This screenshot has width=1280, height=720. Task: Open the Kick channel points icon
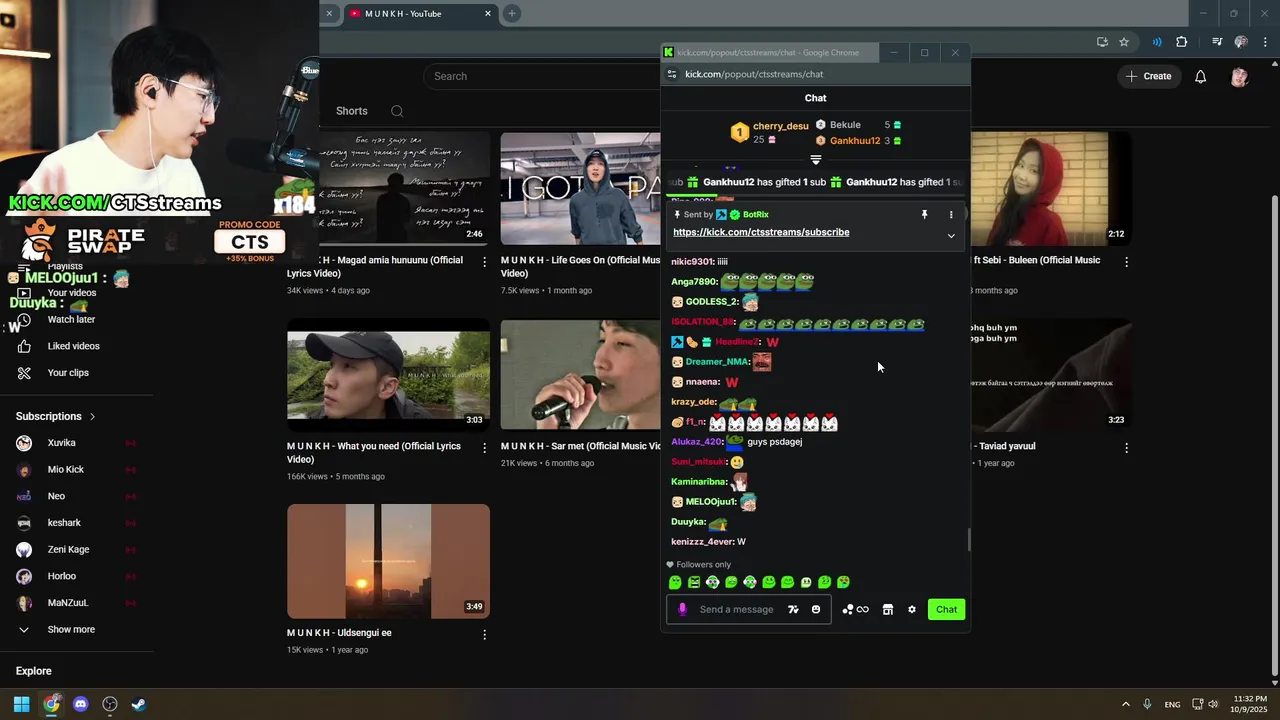tap(855, 609)
